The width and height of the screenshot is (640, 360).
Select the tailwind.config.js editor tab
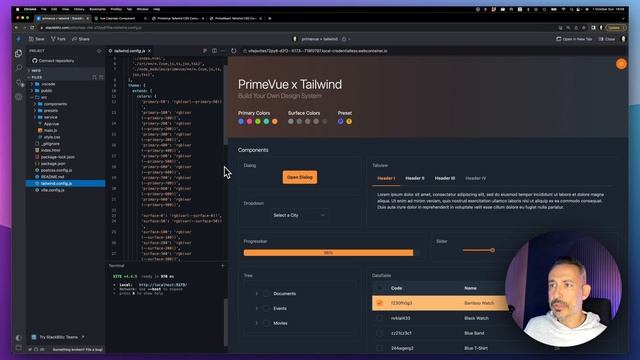[x=130, y=51]
